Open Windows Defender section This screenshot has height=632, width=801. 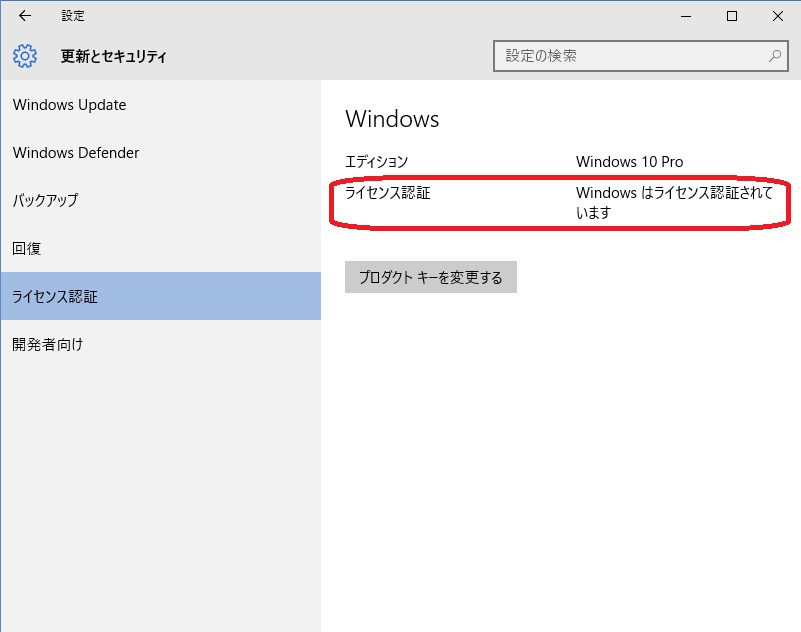[x=160, y=153]
